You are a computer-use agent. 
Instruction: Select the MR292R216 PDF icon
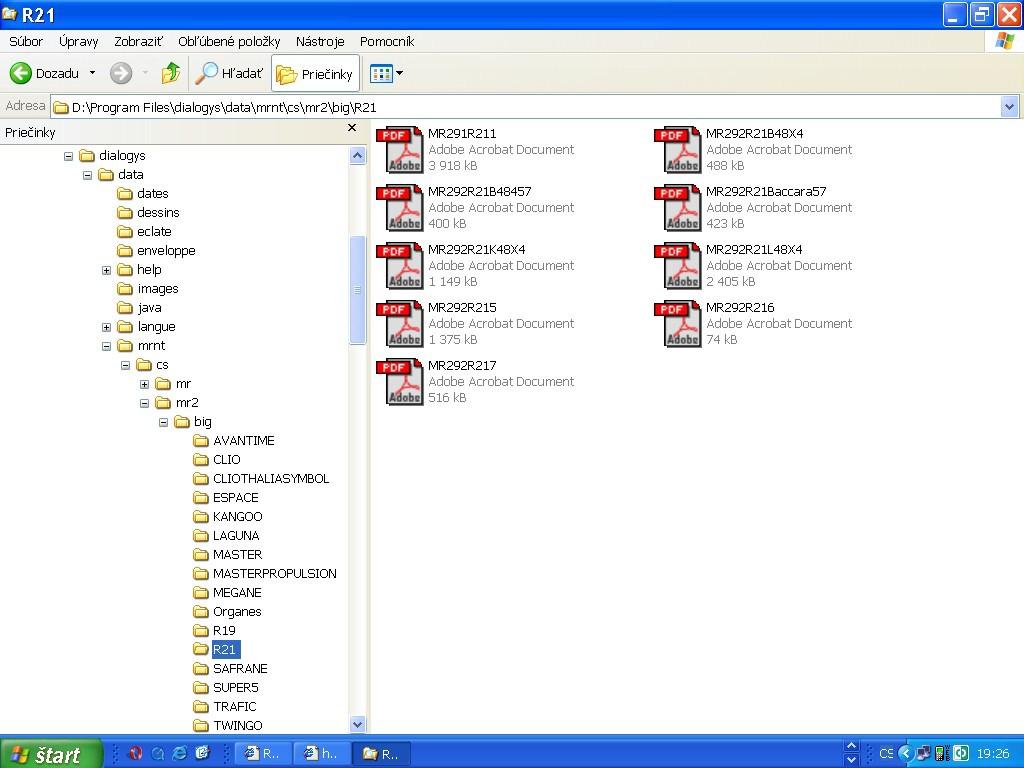pyautogui.click(x=679, y=324)
